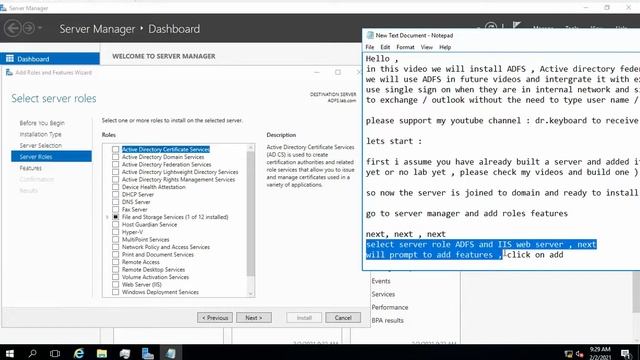640x360 pixels.
Task: Check the Fax Server checkbox
Action: coord(116,209)
